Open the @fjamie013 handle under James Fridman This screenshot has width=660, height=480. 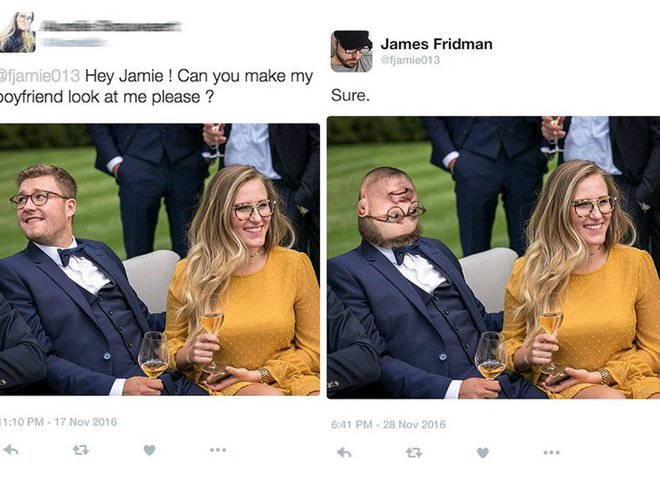(410, 60)
